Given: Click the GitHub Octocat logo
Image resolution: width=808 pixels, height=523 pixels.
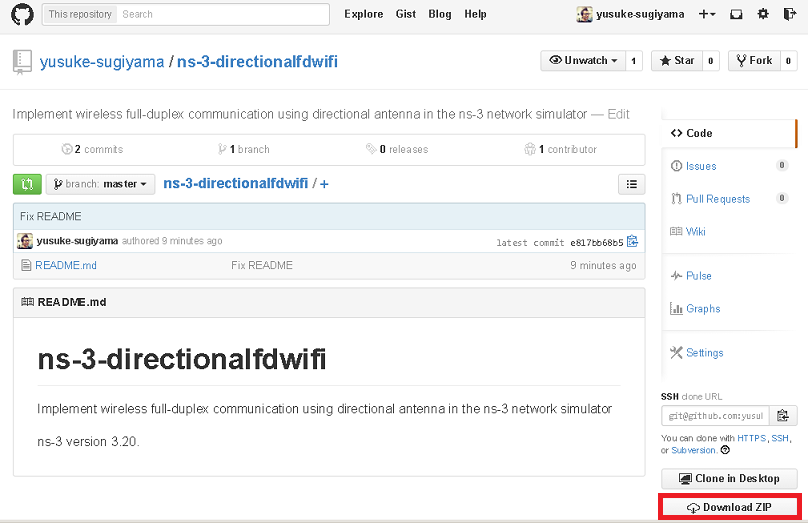Looking at the screenshot, I should point(22,14).
